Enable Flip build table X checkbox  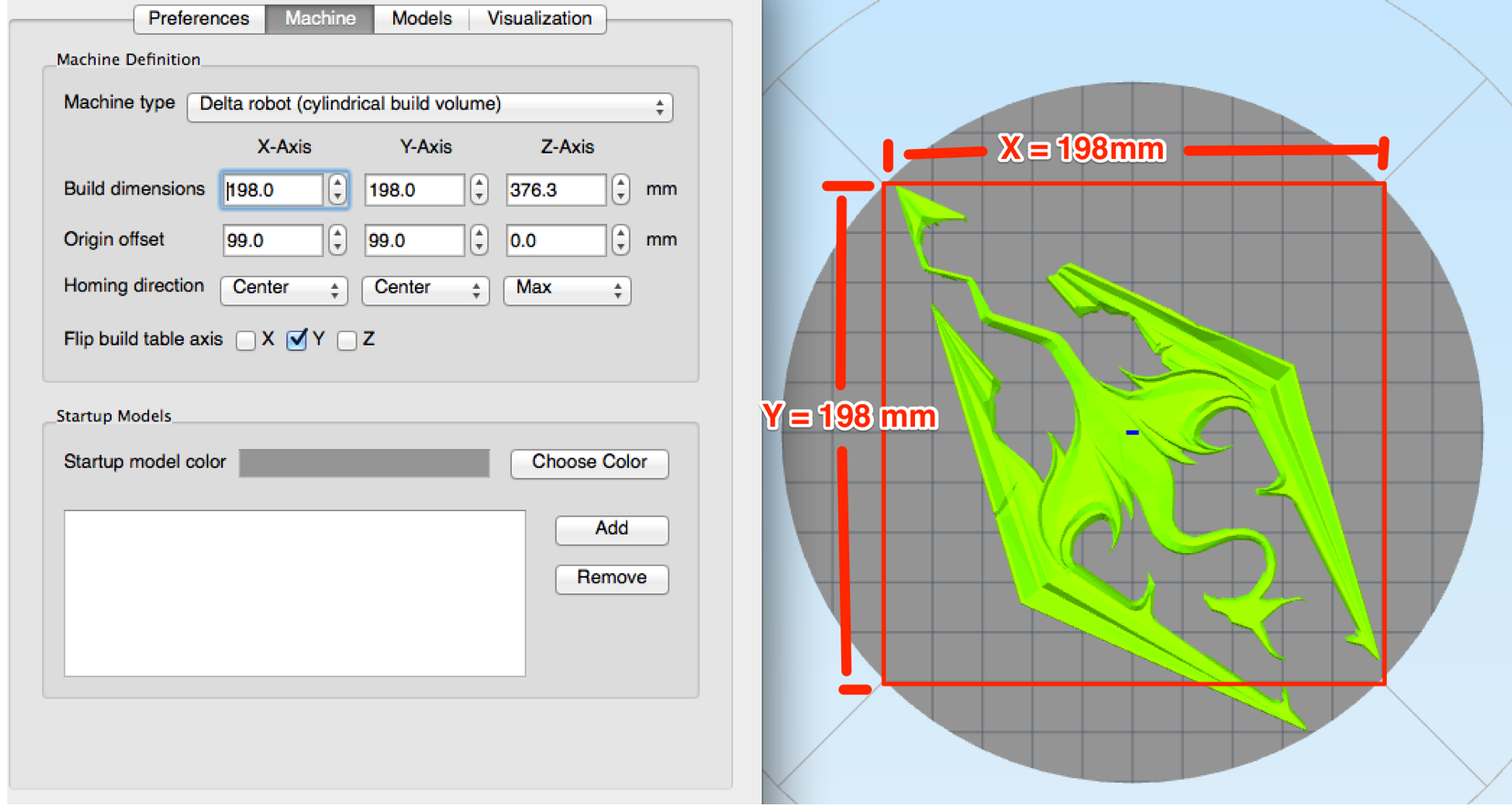[x=246, y=341]
